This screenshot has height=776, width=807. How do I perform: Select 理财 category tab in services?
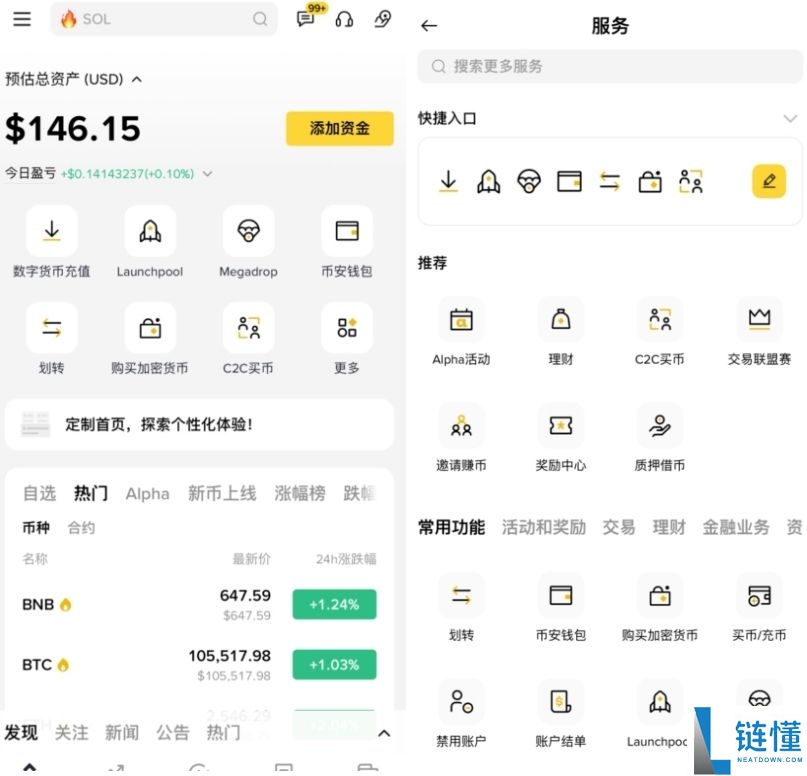669,527
